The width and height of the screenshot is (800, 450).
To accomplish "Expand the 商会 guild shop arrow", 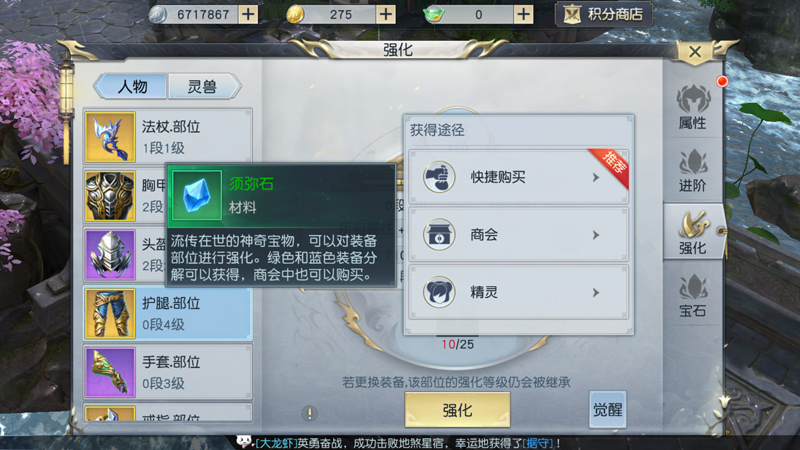I will pyautogui.click(x=595, y=235).
